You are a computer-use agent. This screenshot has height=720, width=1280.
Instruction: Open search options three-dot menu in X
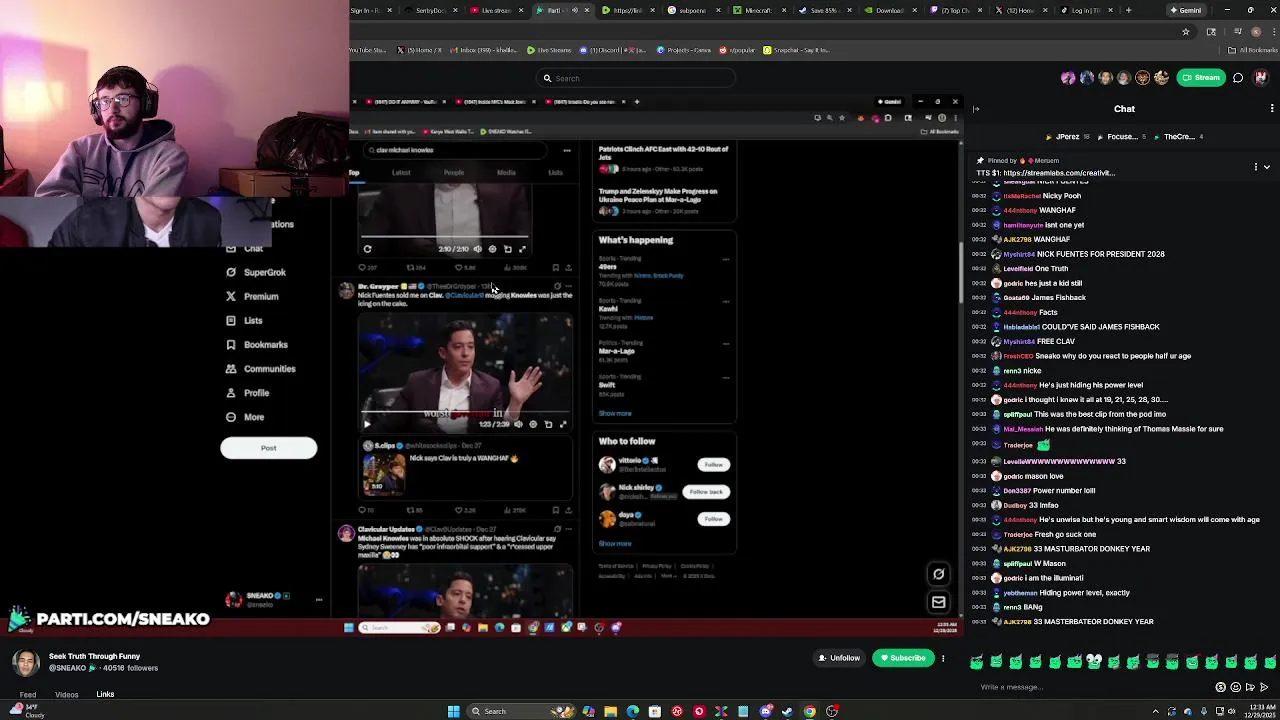(567, 150)
